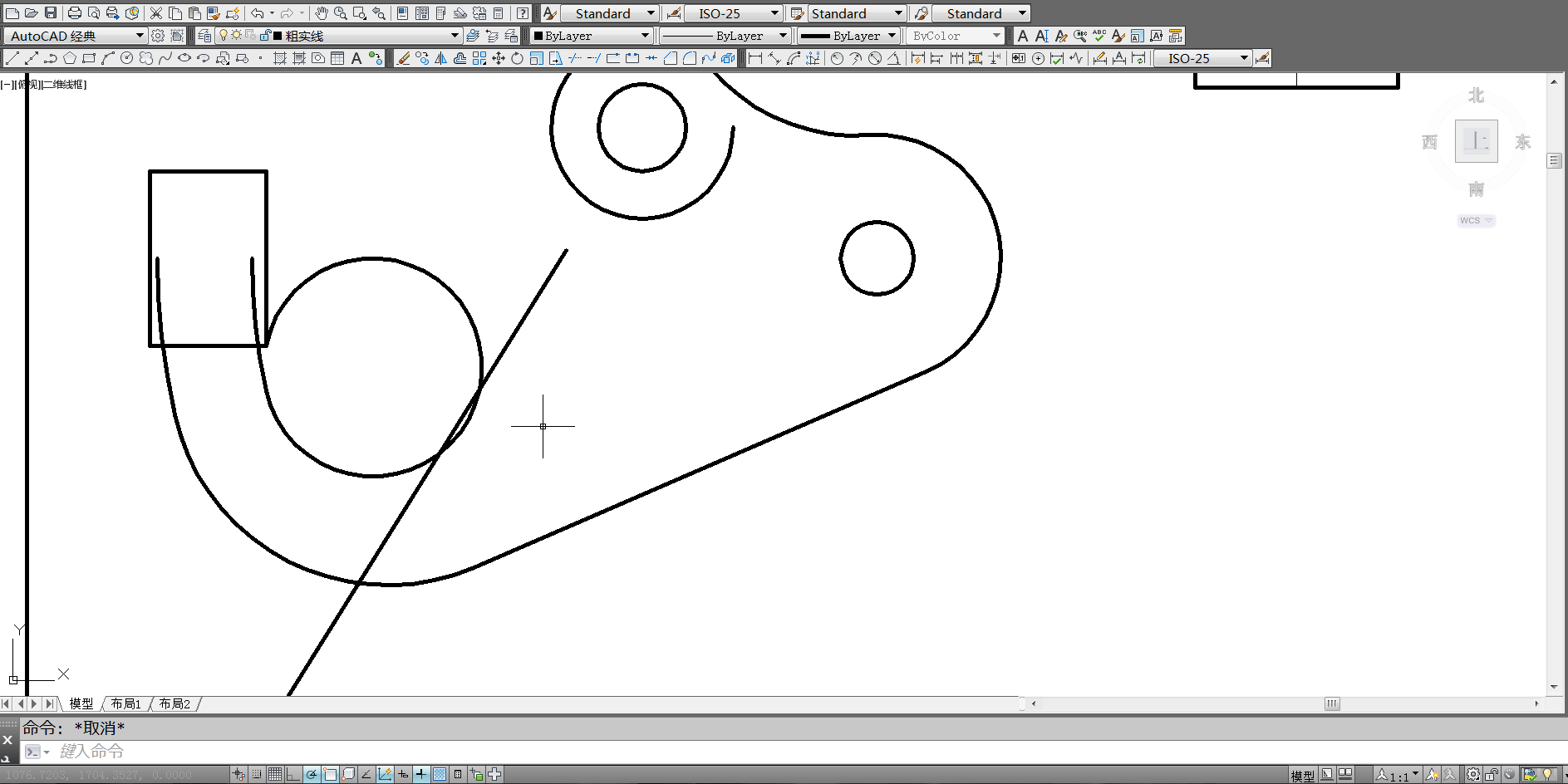Image resolution: width=1568 pixels, height=784 pixels.
Task: Select the Angular Dimension tool
Action: pos(893,58)
